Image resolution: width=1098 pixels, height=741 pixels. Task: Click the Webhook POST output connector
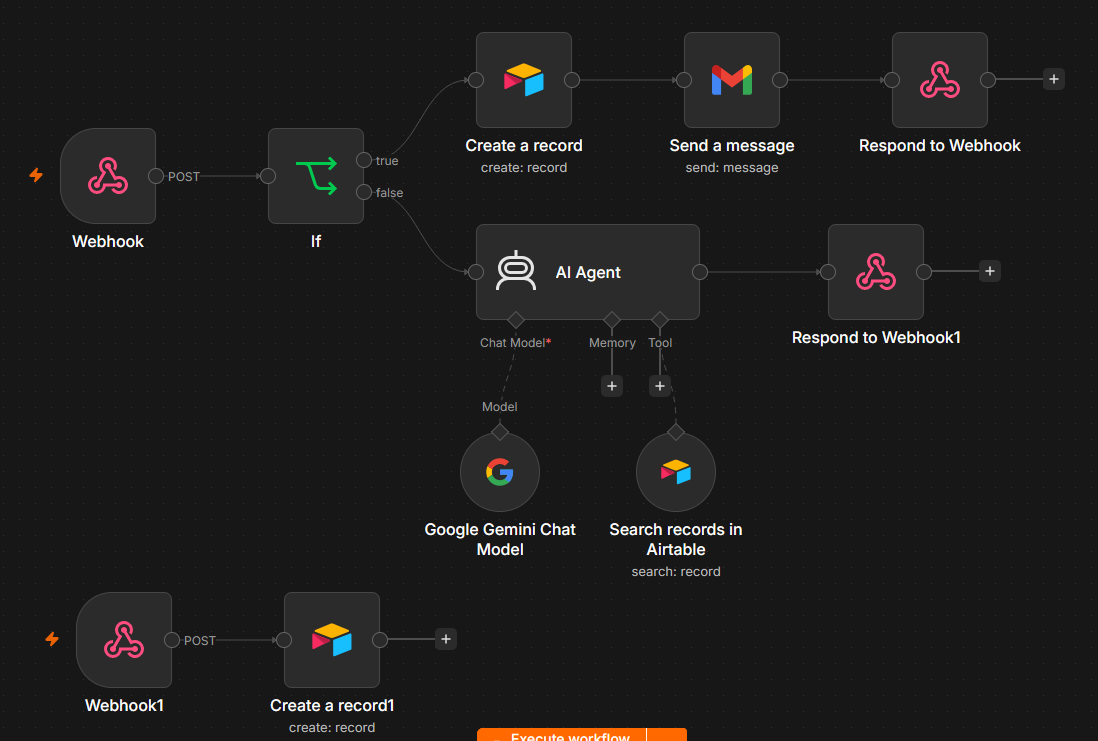(155, 176)
